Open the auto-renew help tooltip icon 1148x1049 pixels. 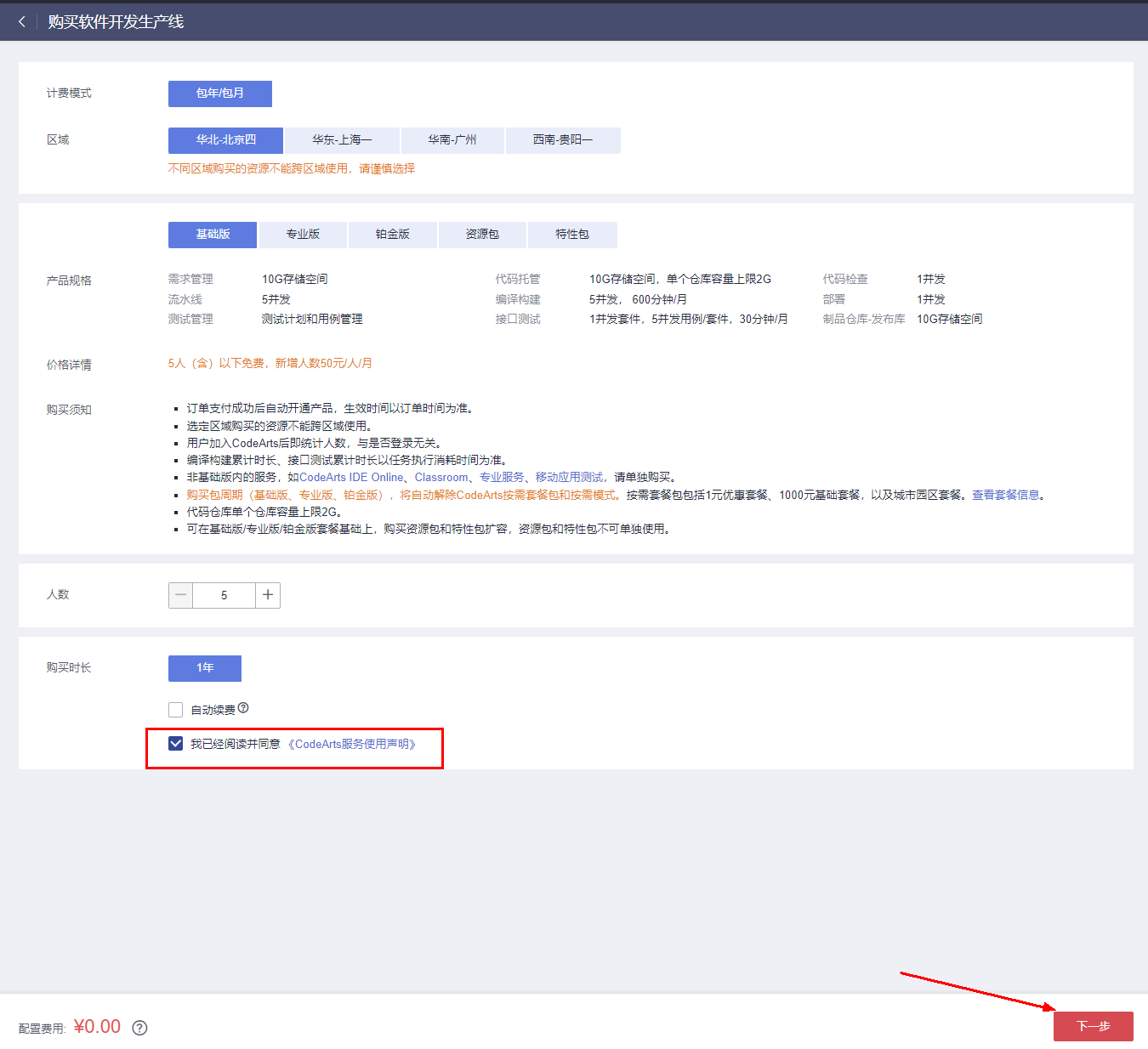tap(243, 708)
